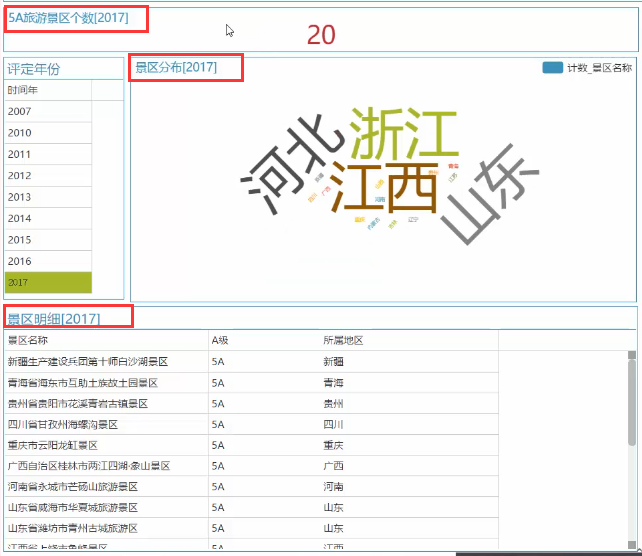
Task: Click the 计数_景区名称 legend label
Action: [599, 68]
